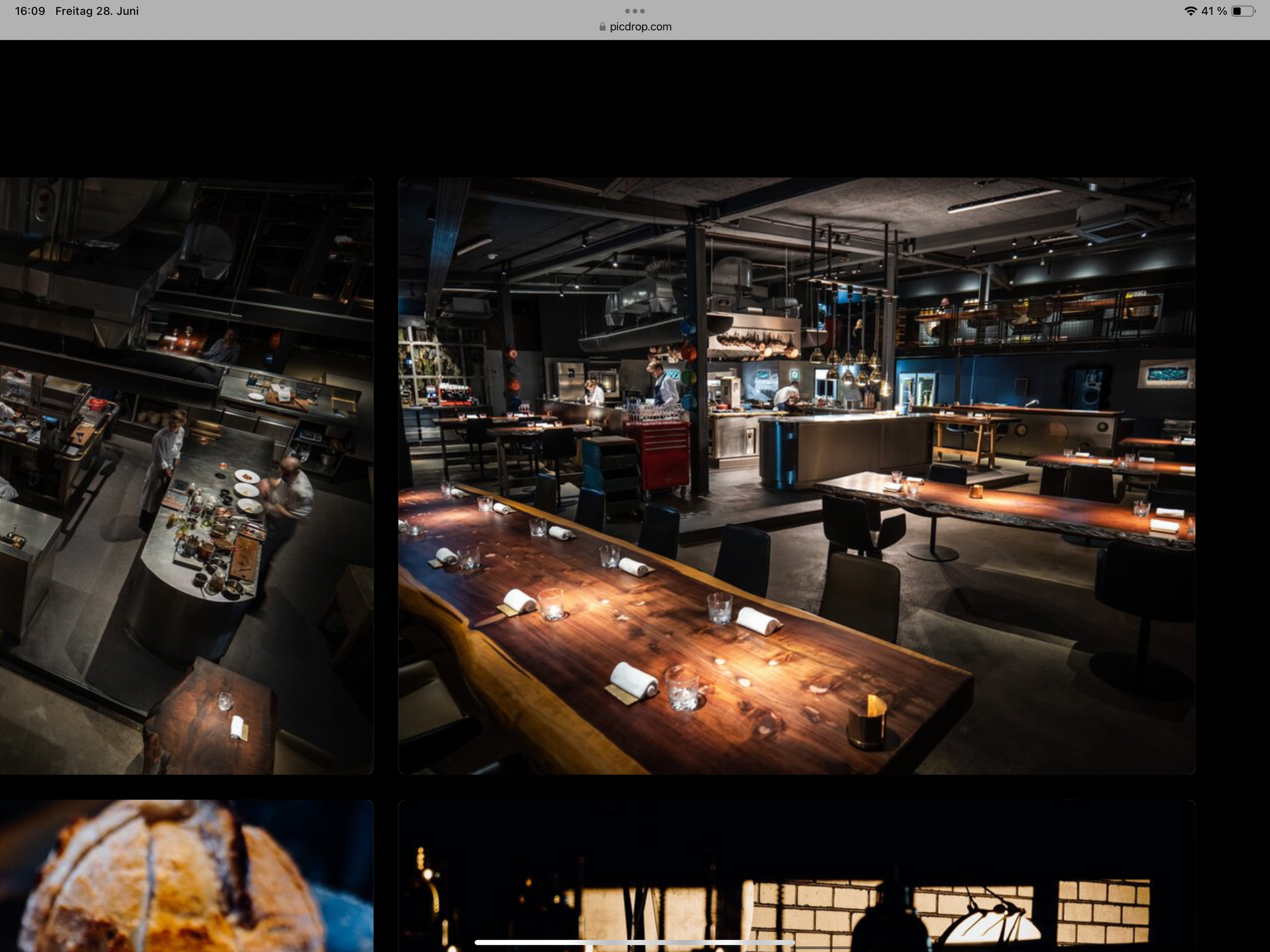Tap the 16:09 clock in status bar
The width and height of the screenshot is (1270, 952).
30,11
